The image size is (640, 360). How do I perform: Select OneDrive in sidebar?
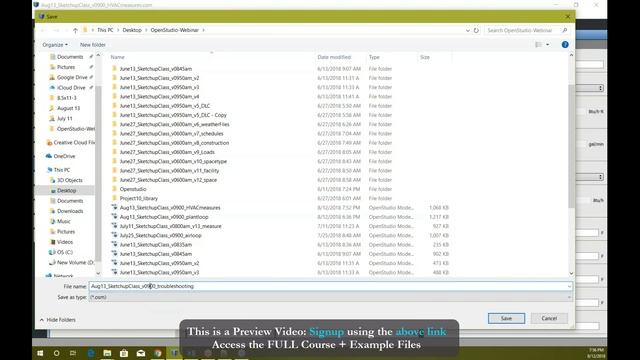point(64,156)
